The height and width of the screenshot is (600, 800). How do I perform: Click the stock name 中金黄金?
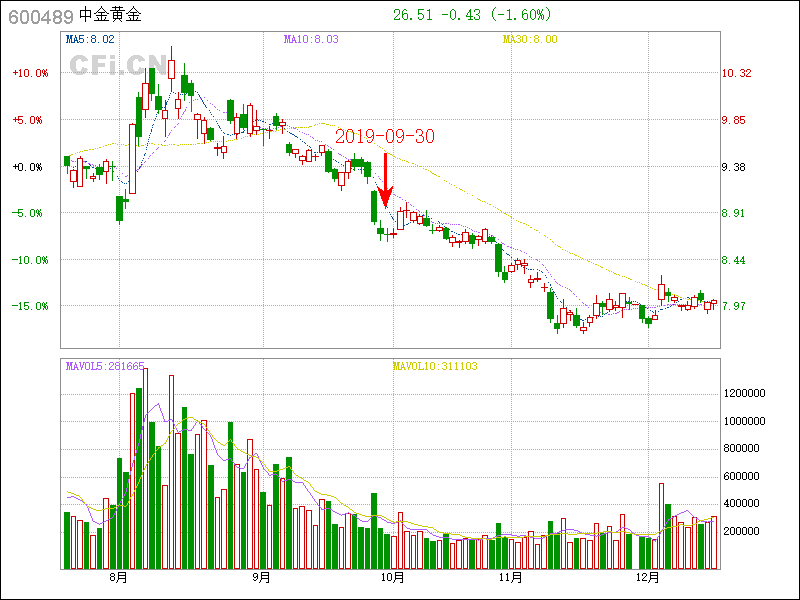tap(111, 15)
